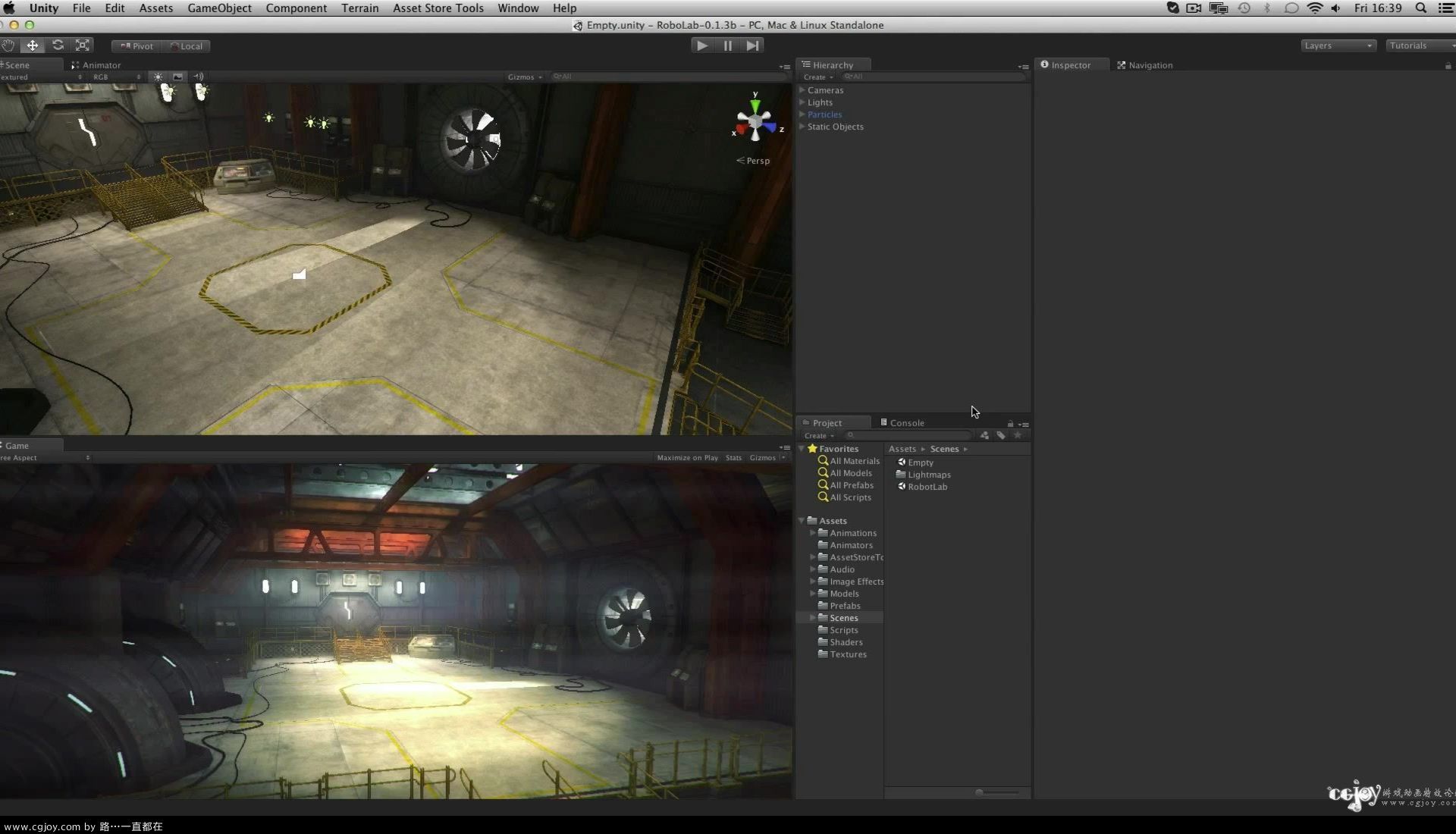Click the Play button to run scene

[702, 45]
